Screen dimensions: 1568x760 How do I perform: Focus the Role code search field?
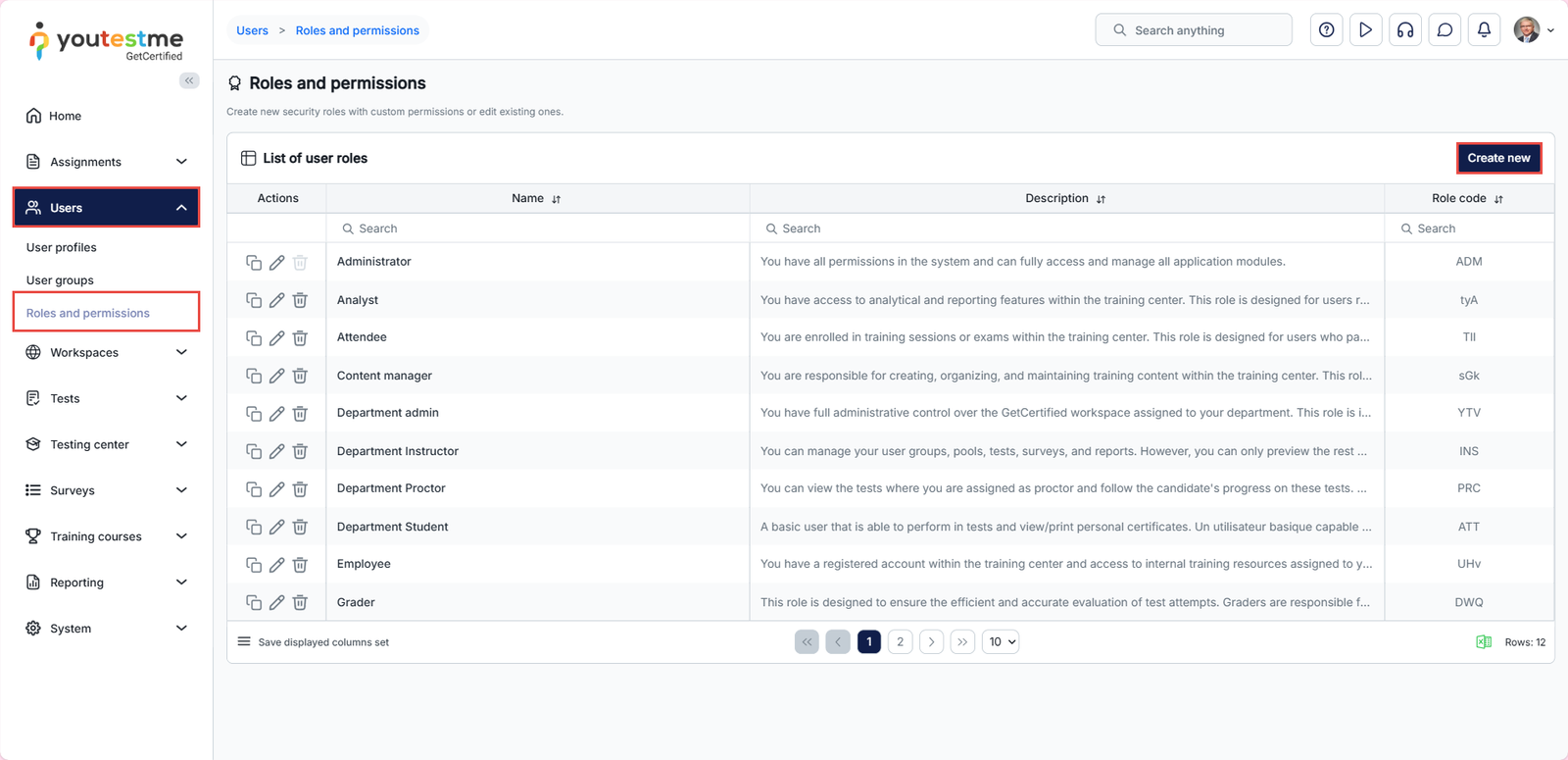[1469, 228]
